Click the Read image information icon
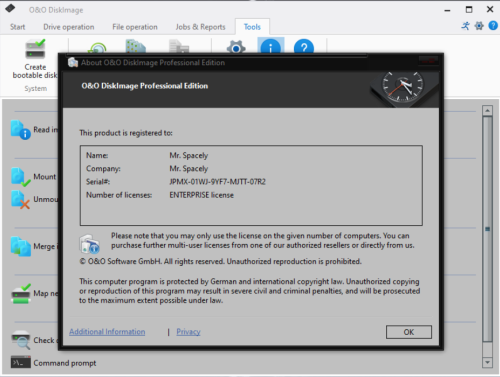Screen dimensions: 500x377 [x=20, y=130]
